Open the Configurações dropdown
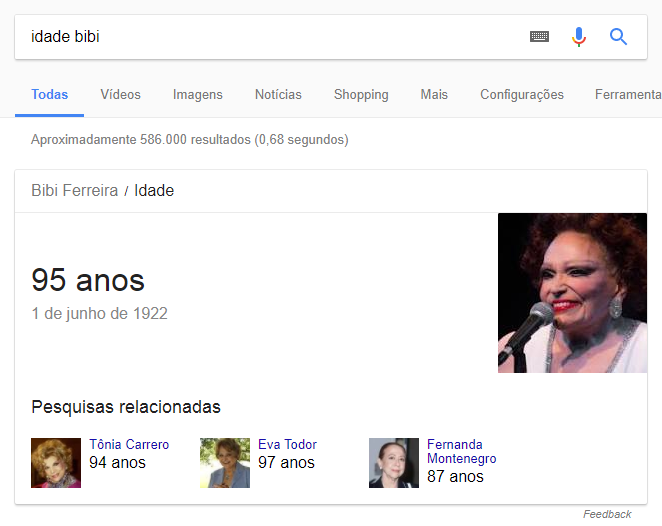Image resolution: width=662 pixels, height=526 pixels. [x=522, y=95]
